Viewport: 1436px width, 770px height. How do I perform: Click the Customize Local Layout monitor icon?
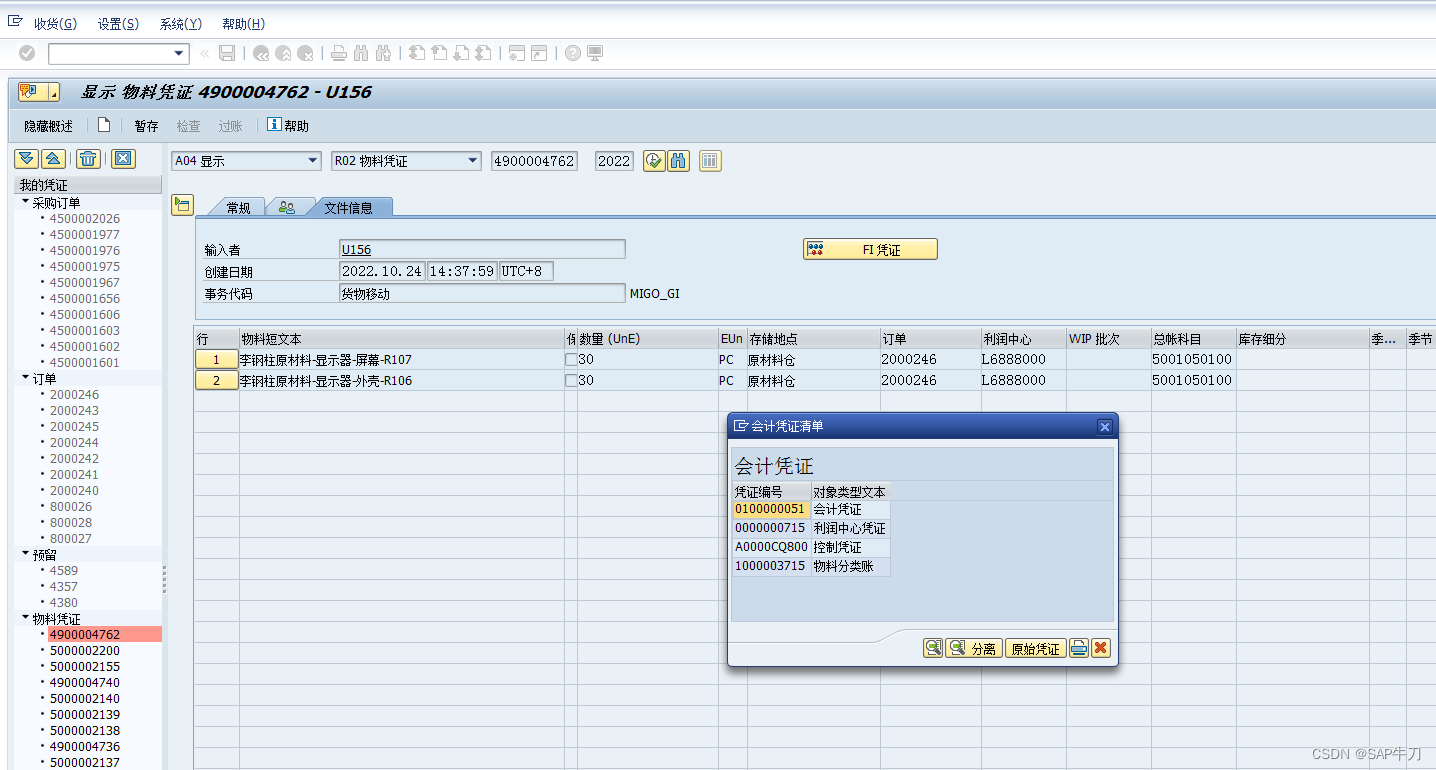pos(595,53)
